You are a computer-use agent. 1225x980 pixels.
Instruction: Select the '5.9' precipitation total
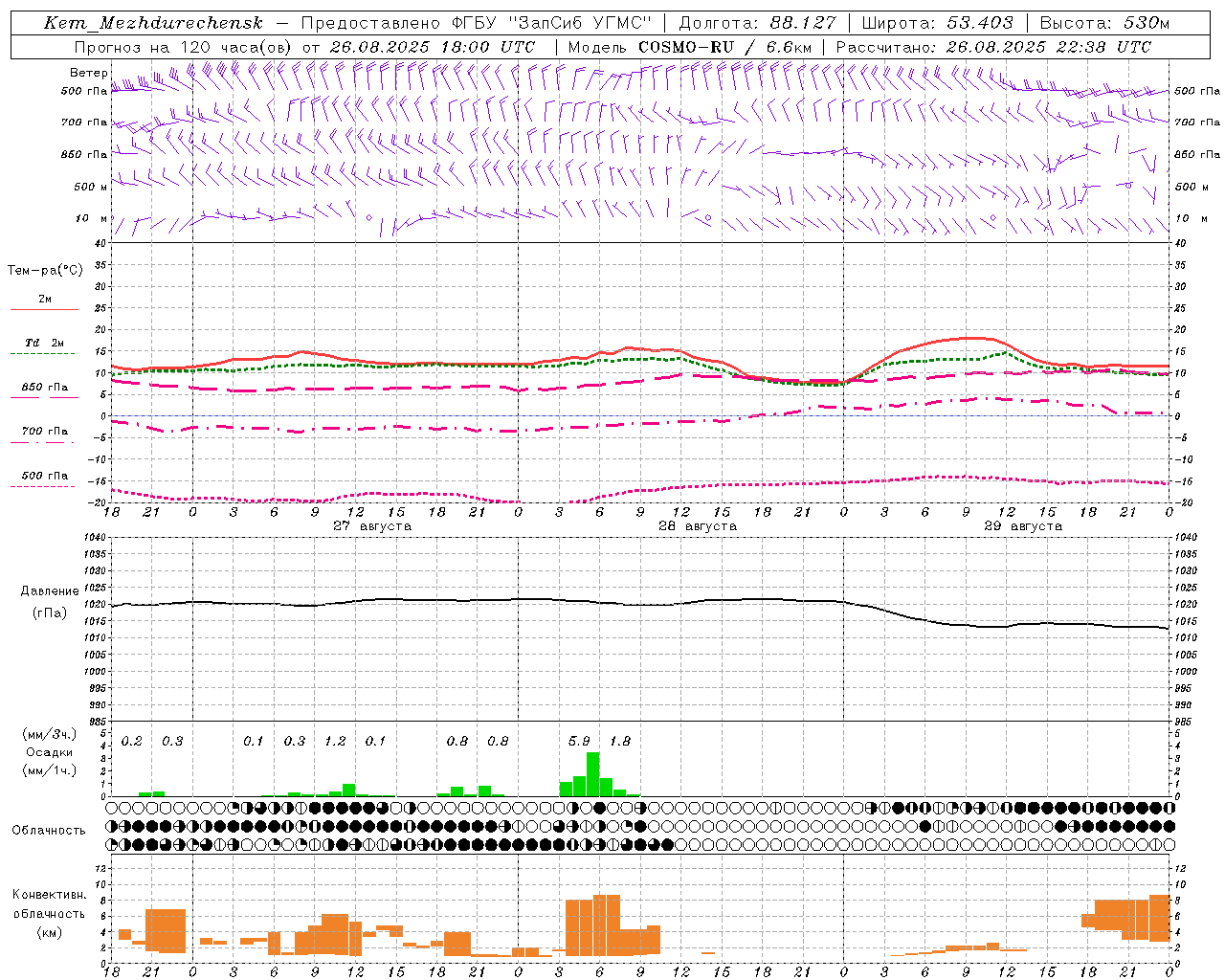coord(579,742)
